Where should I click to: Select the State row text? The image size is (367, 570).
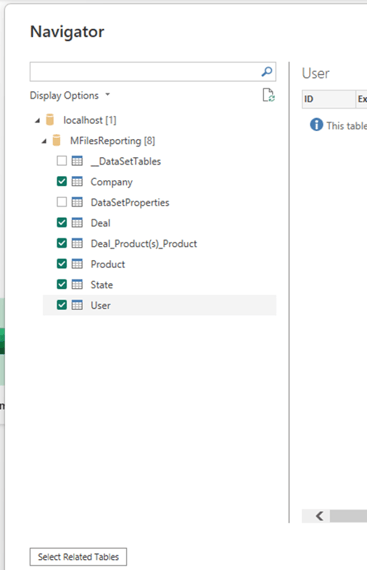click(x=101, y=285)
